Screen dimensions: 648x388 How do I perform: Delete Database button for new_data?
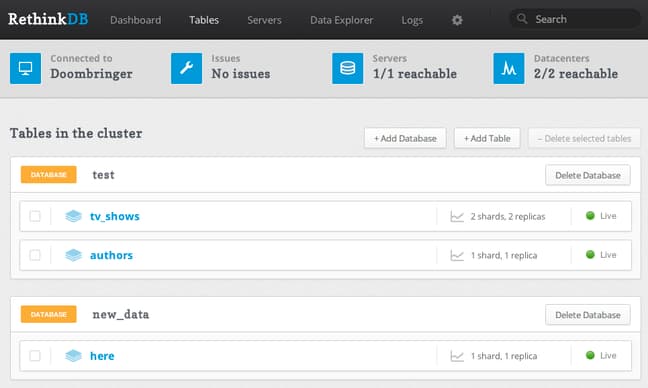tap(588, 315)
